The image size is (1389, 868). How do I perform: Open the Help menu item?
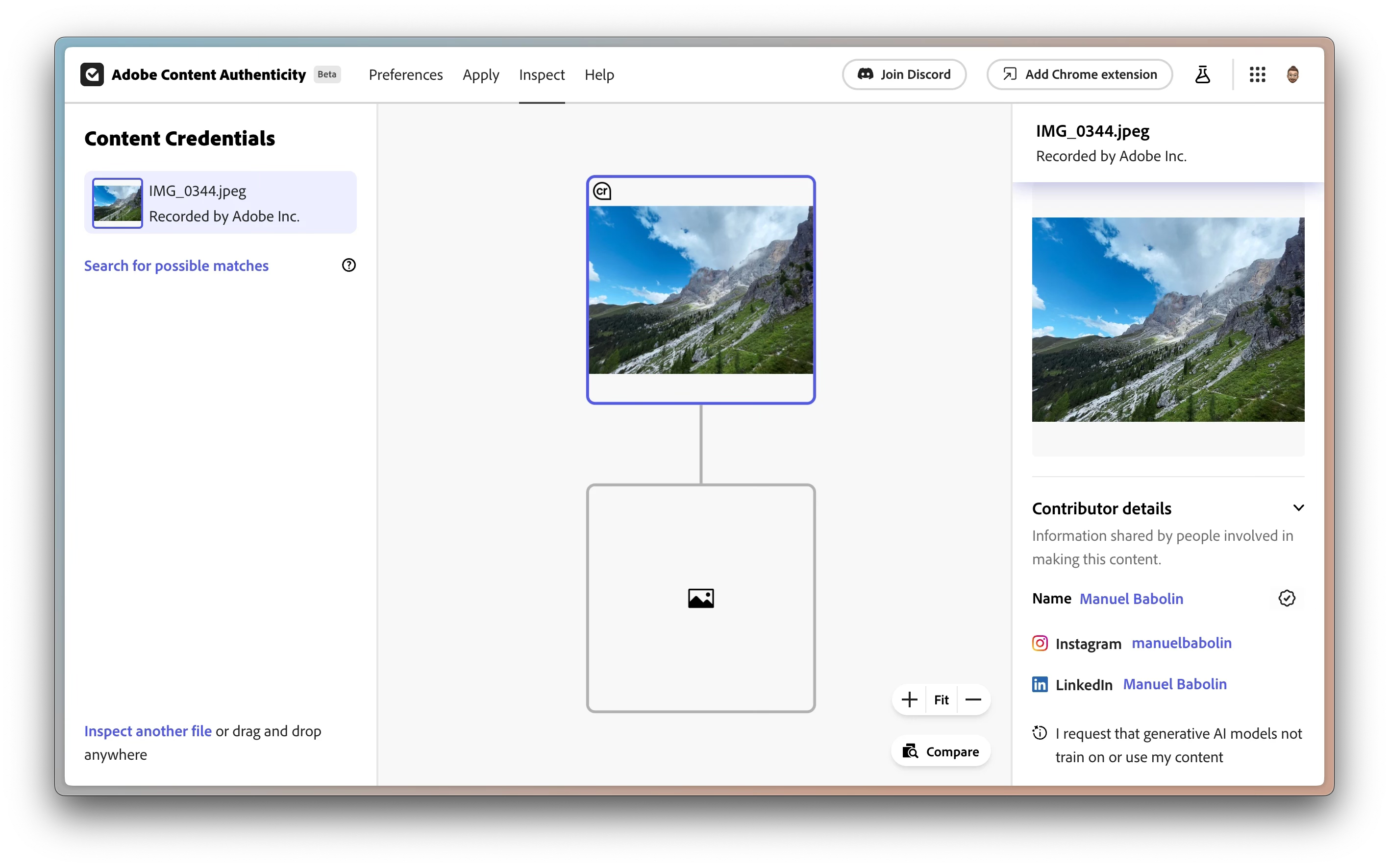coord(599,74)
